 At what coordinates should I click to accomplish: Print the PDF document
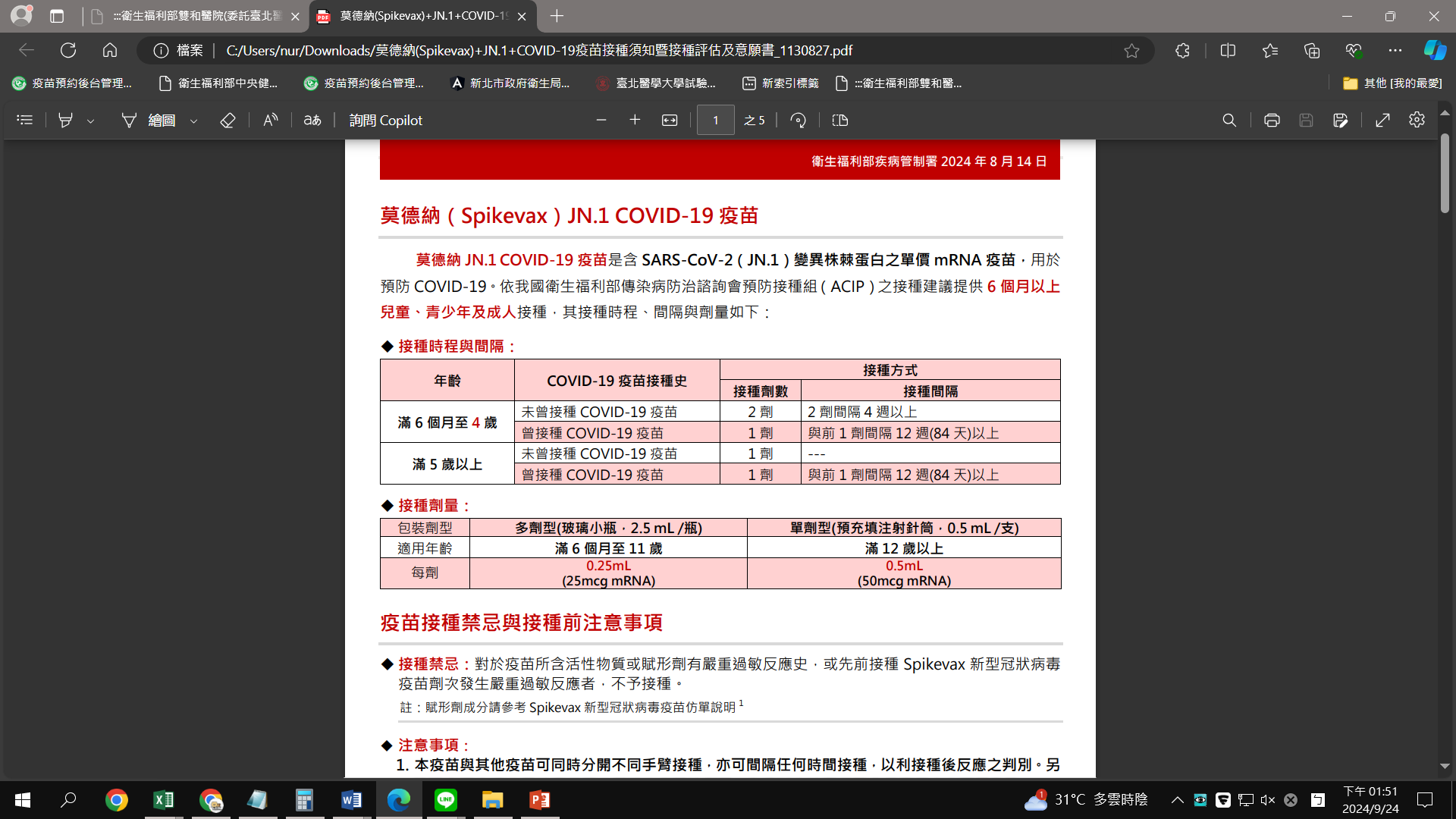point(1272,120)
